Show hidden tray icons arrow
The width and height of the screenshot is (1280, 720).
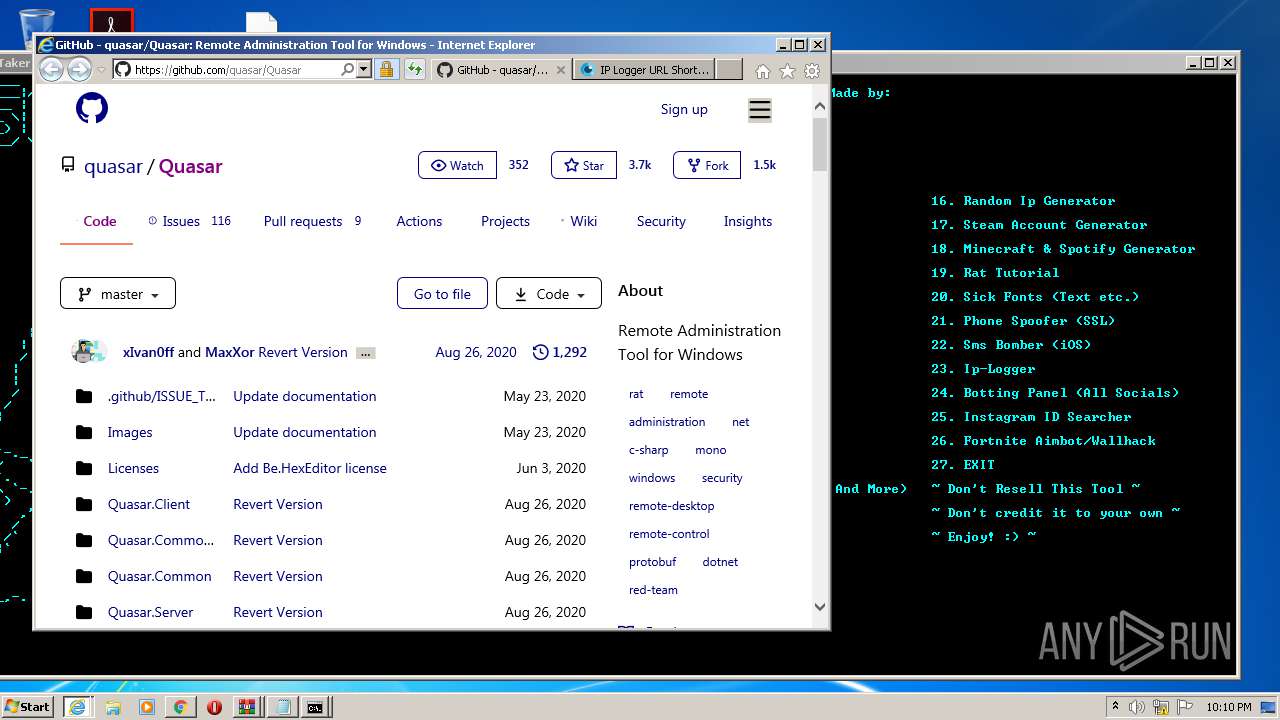1115,707
